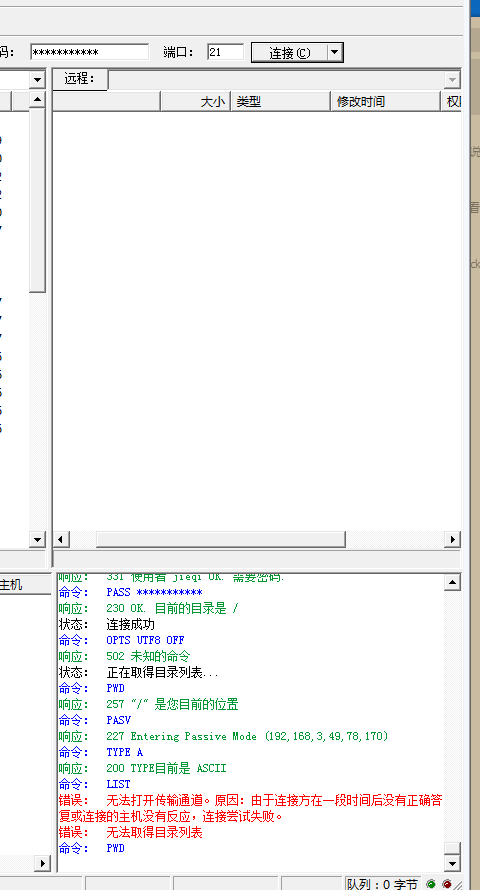The height and width of the screenshot is (890, 480).
Task: Sort remote files by 大小 column
Action: (x=196, y=102)
